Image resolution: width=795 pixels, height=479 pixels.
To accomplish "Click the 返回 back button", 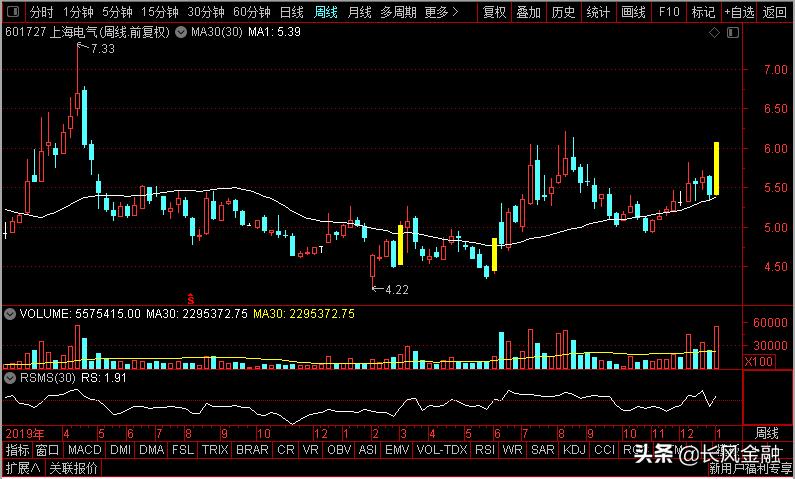I will [x=775, y=12].
